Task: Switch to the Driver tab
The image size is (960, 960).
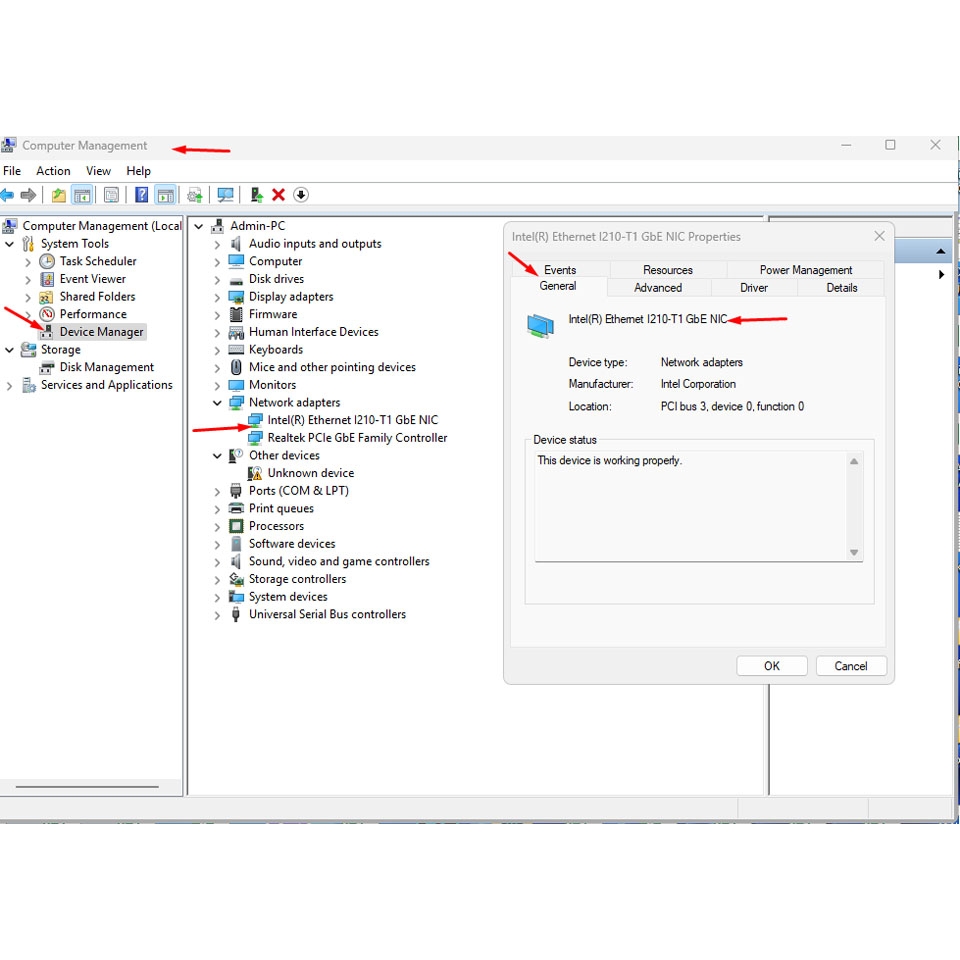Action: tap(754, 288)
